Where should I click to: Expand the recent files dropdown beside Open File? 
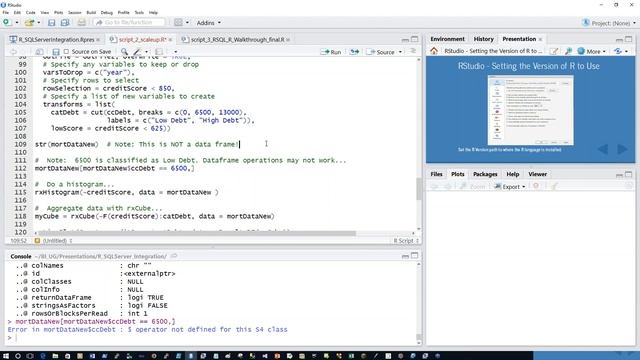pyautogui.click(x=39, y=23)
